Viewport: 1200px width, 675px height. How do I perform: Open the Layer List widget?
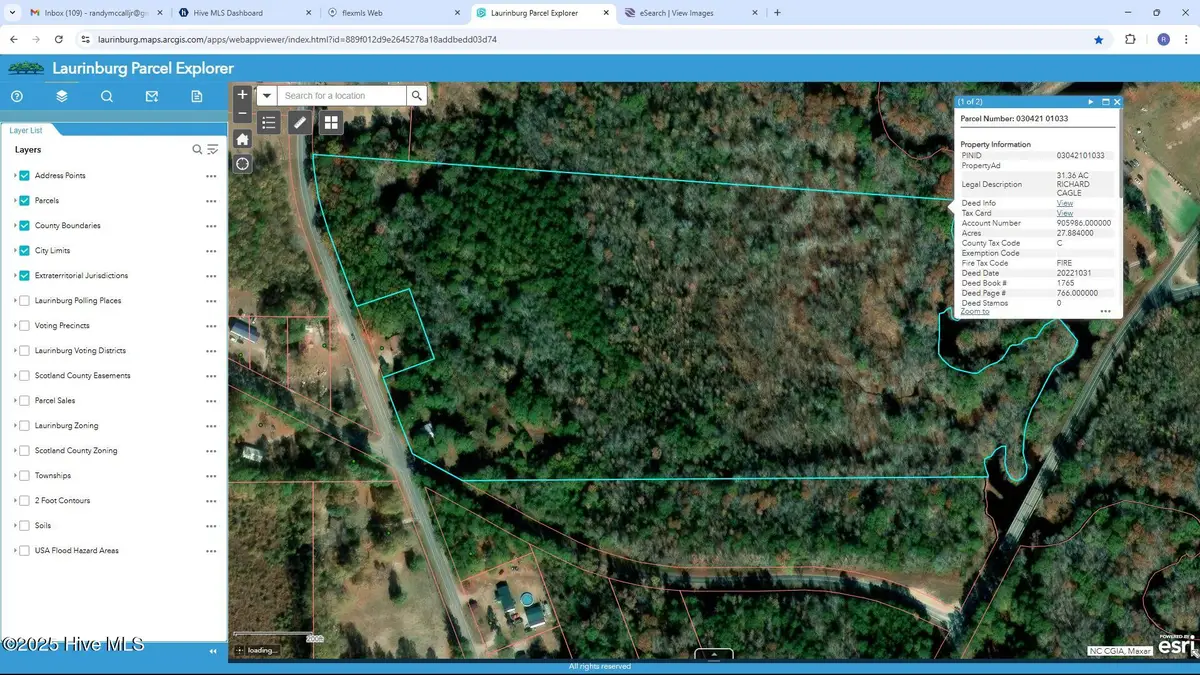click(62, 96)
